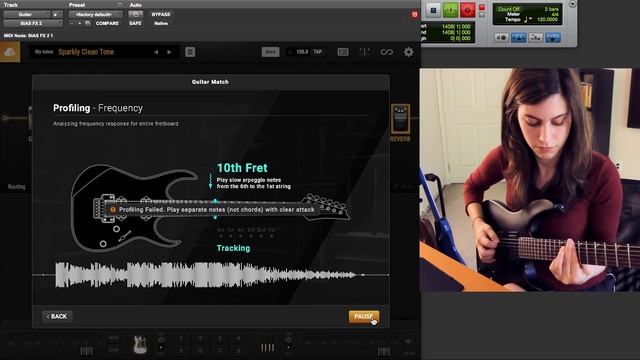Select scene button 4 in bottom bar

[x=239, y=339]
